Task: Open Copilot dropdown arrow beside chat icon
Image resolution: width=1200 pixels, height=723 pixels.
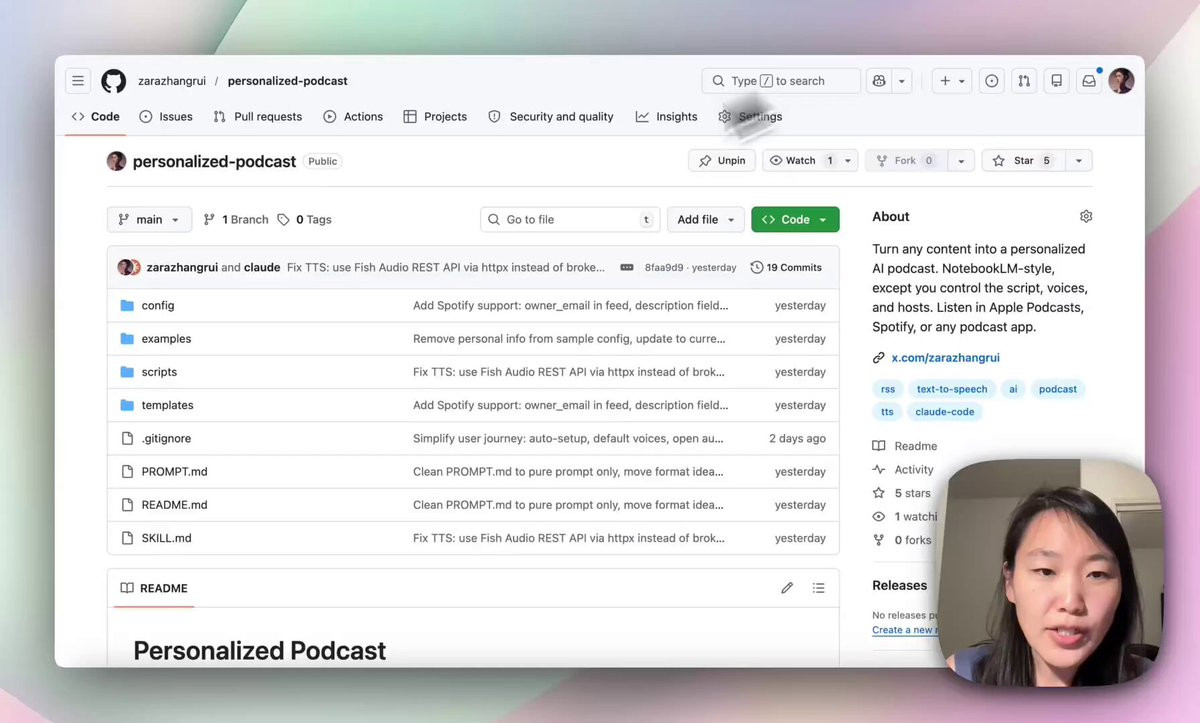Action: (x=902, y=81)
